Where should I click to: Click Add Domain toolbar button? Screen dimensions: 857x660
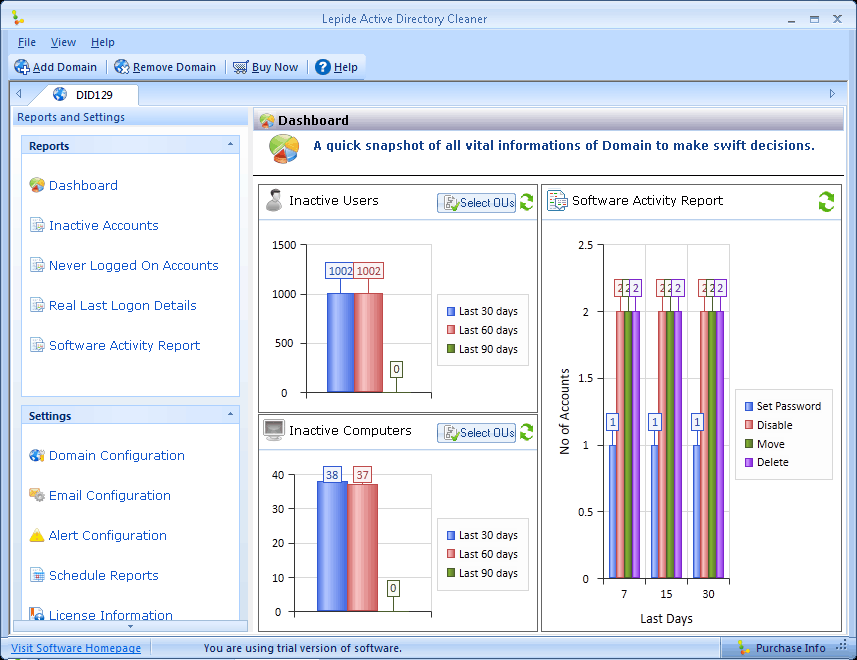click(x=56, y=67)
